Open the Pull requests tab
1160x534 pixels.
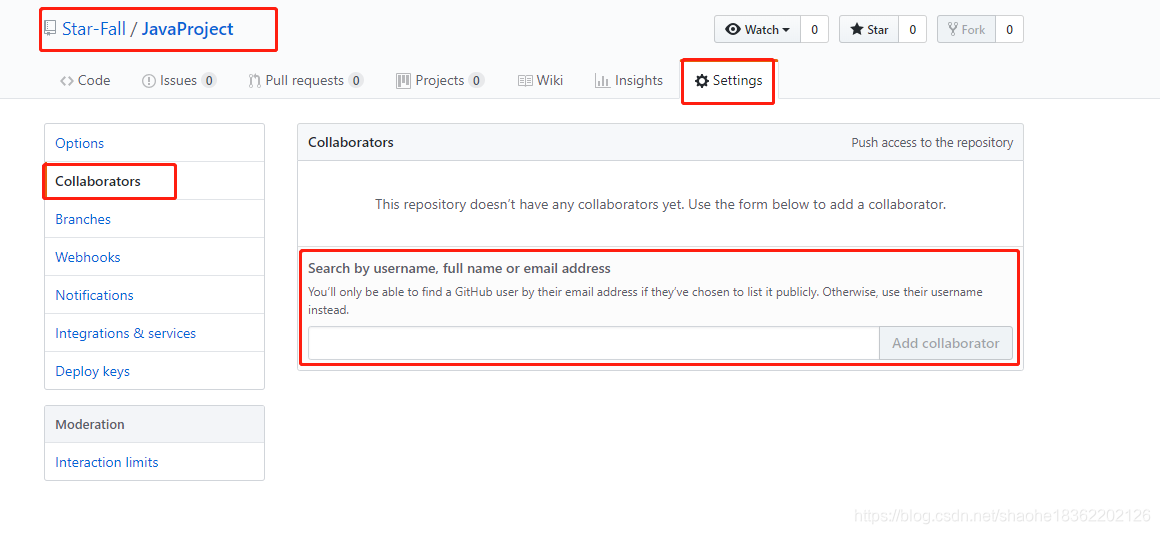coord(306,81)
